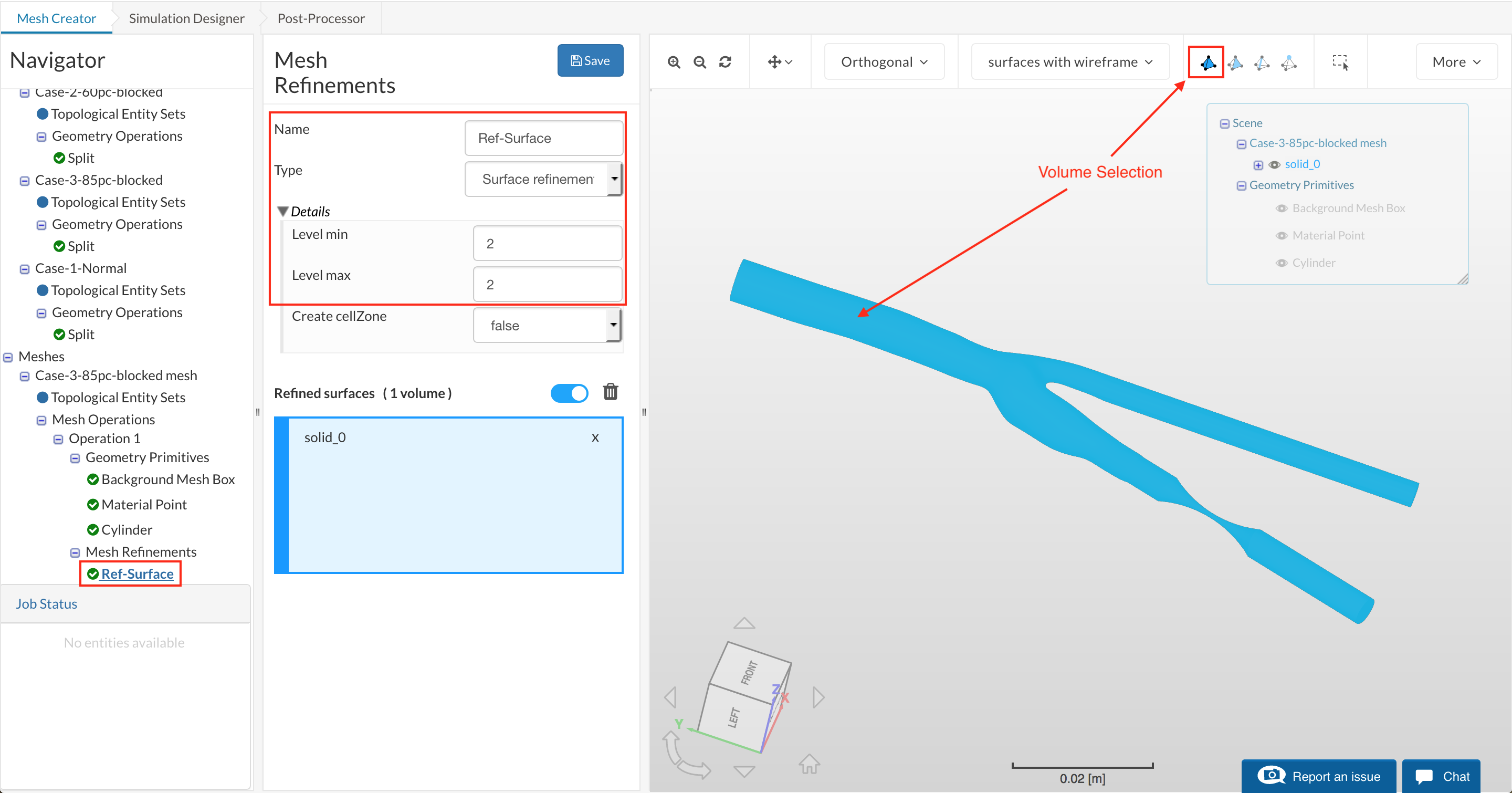Image resolution: width=1512 pixels, height=793 pixels.
Task: Activate the face selection mode icon
Action: [1235, 62]
